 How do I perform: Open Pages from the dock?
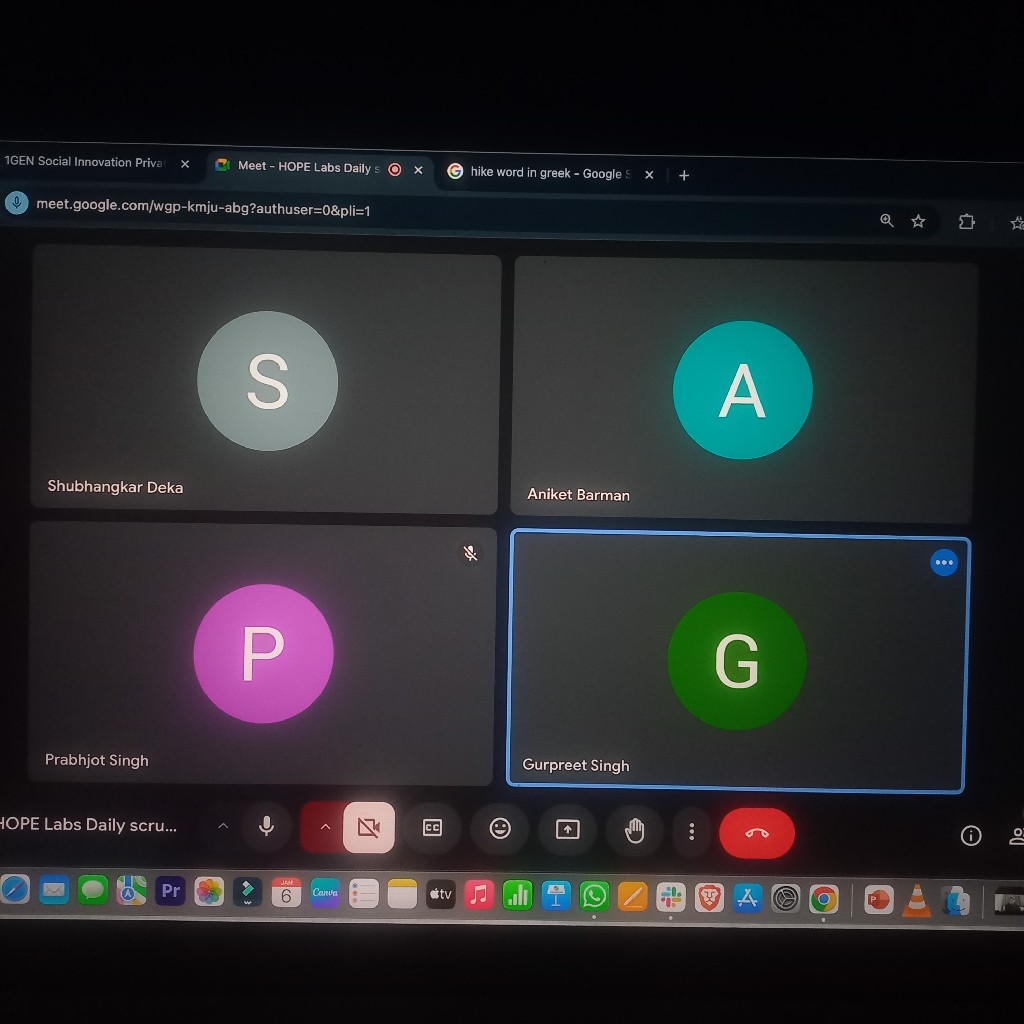pyautogui.click(x=633, y=897)
